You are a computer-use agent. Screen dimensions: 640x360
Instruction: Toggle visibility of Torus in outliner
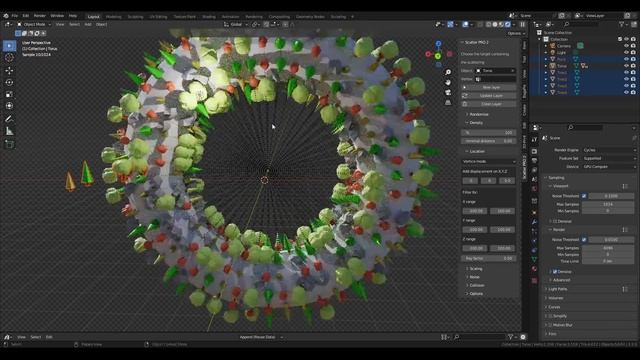(626, 66)
